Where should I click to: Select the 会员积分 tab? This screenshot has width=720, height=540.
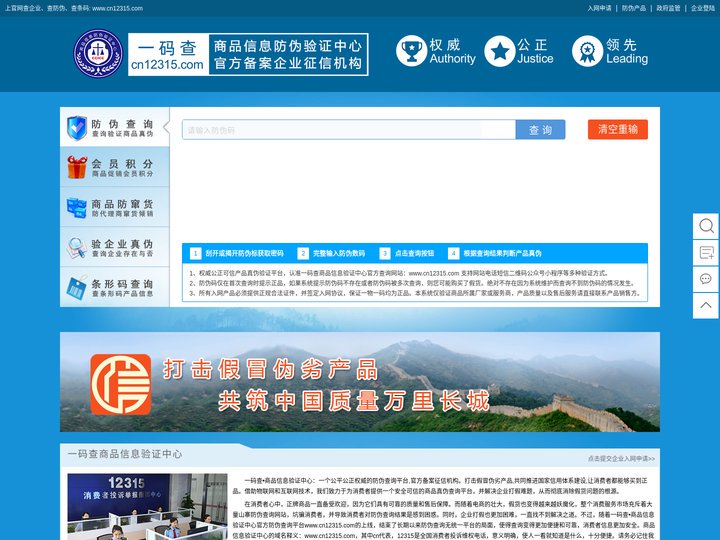point(115,167)
